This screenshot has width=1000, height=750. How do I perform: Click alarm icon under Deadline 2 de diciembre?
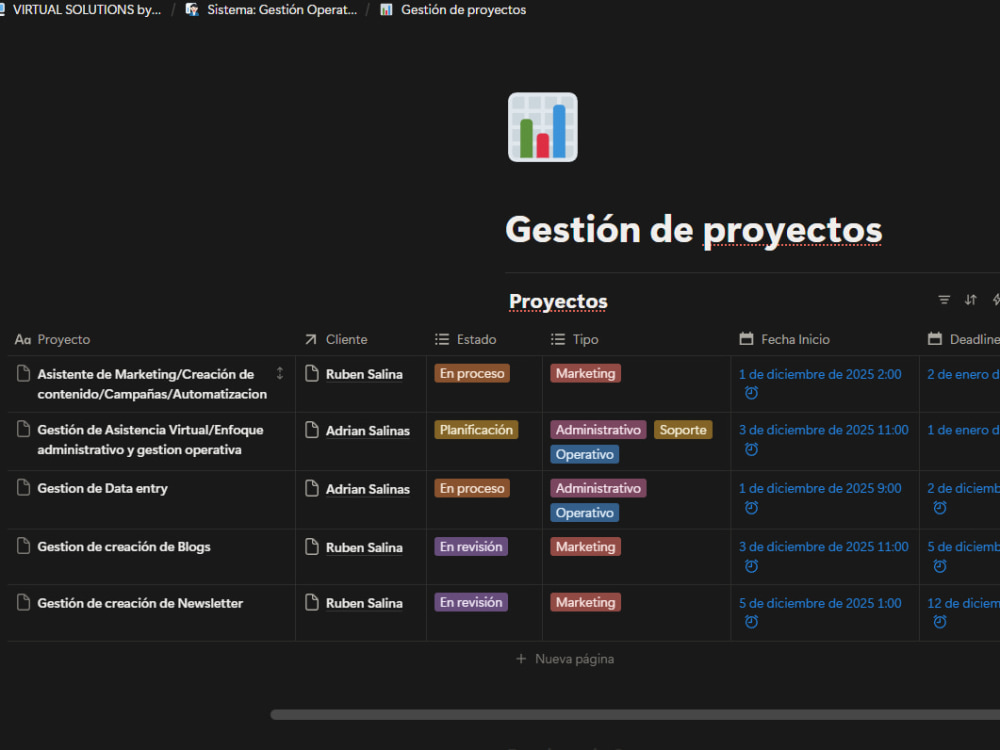pos(939,508)
